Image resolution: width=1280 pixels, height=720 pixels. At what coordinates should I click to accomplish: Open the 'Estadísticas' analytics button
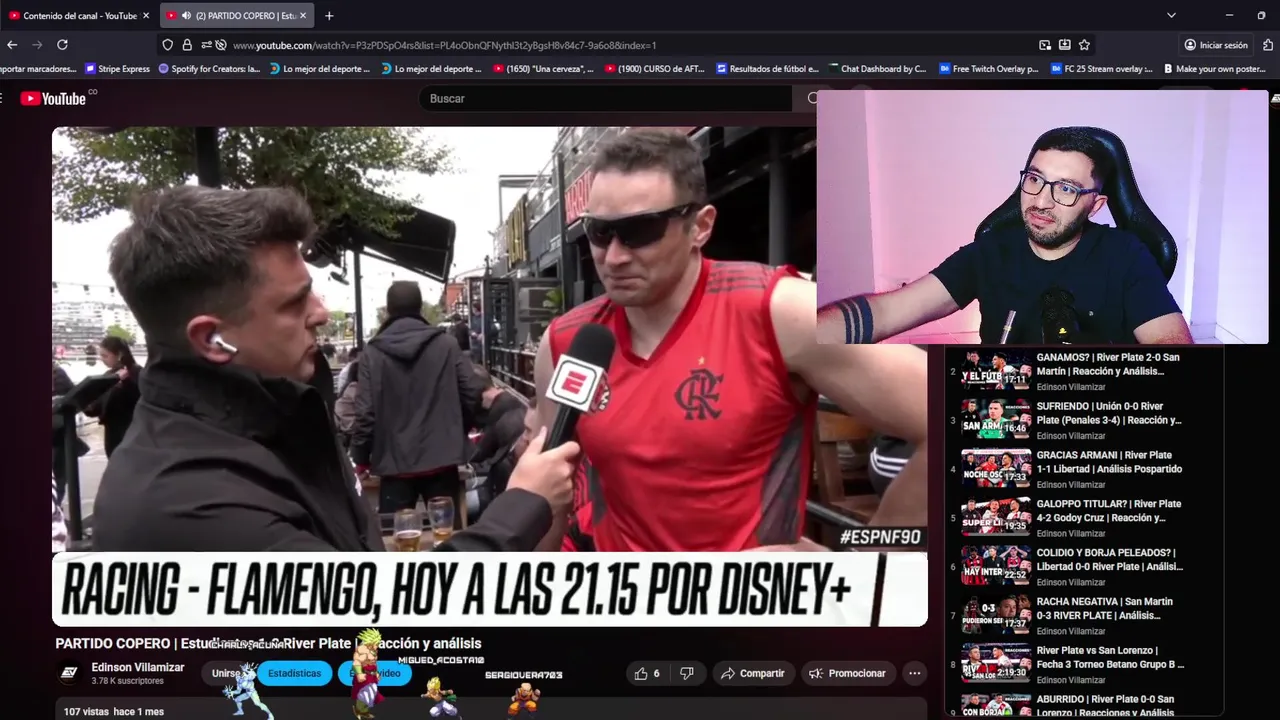(294, 673)
